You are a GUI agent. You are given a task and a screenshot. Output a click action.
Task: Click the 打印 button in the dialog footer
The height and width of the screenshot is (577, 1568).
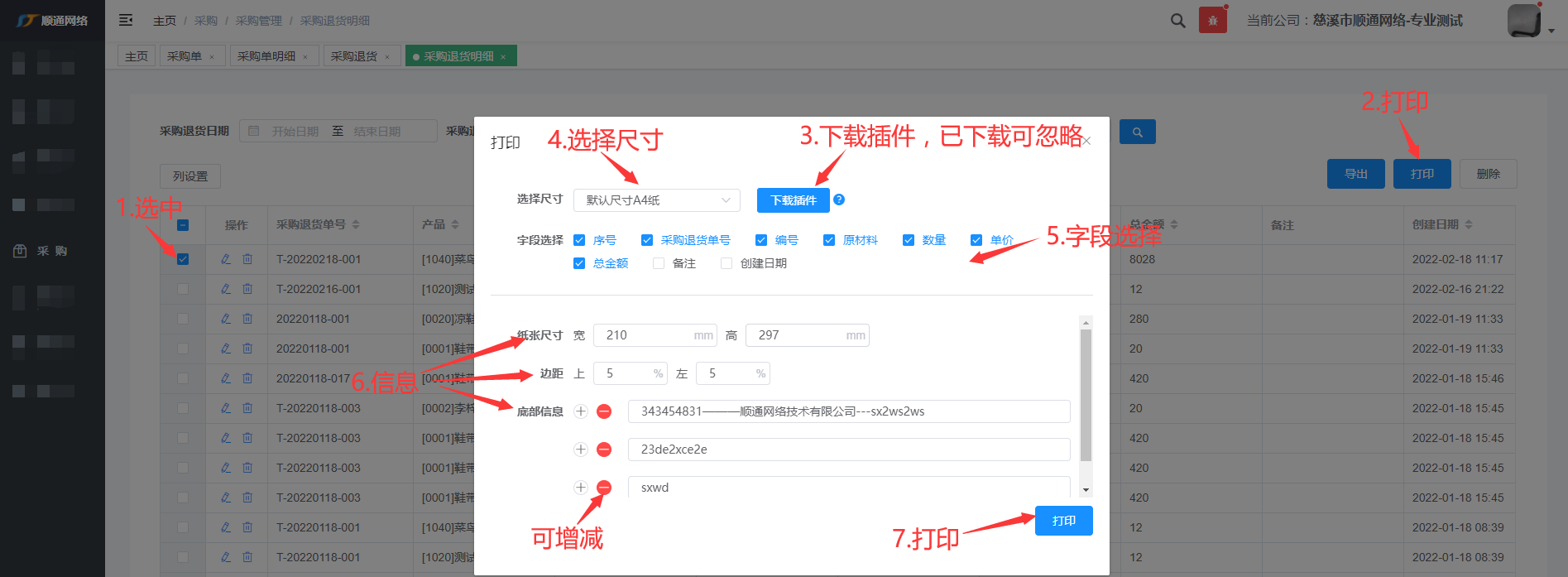[1063, 521]
